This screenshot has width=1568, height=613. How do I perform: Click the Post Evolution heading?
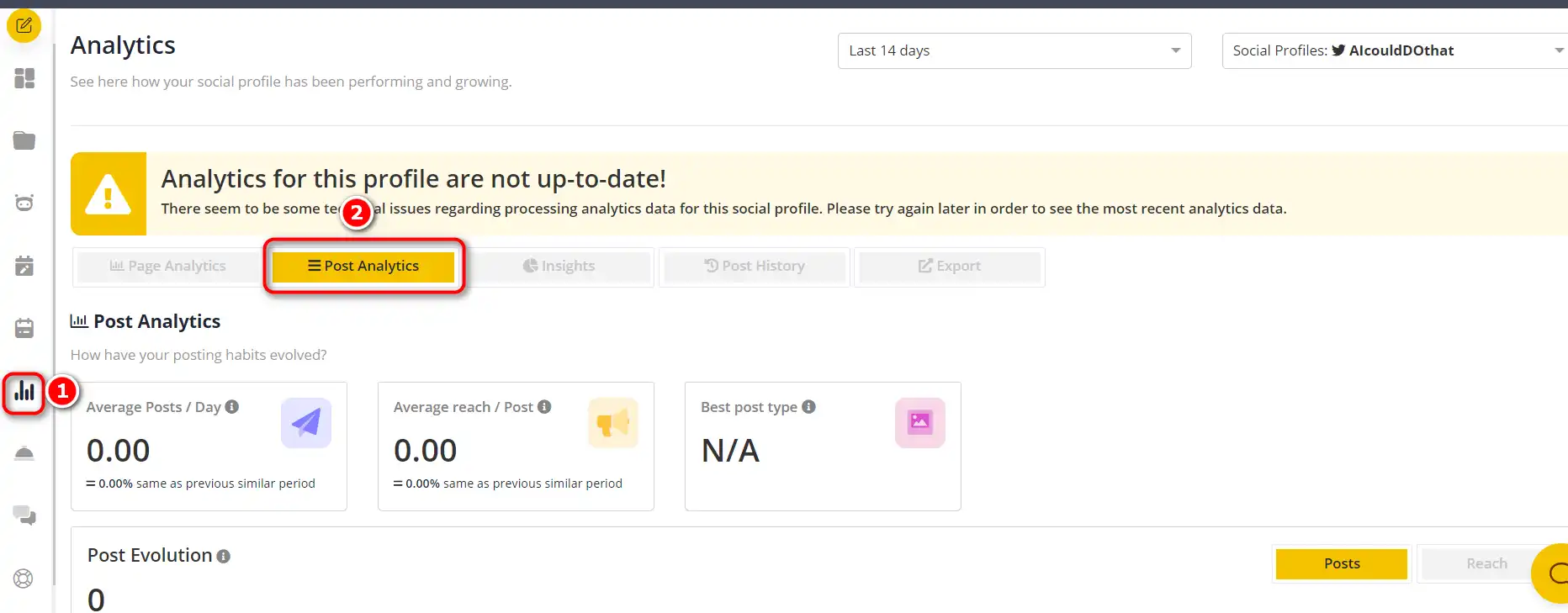pyautogui.click(x=150, y=556)
